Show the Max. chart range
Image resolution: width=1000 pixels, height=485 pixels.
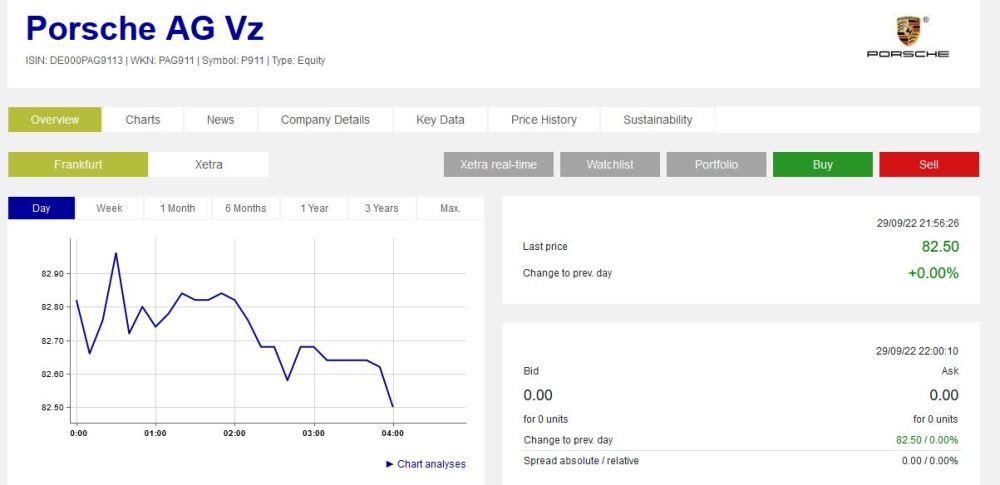[450, 208]
